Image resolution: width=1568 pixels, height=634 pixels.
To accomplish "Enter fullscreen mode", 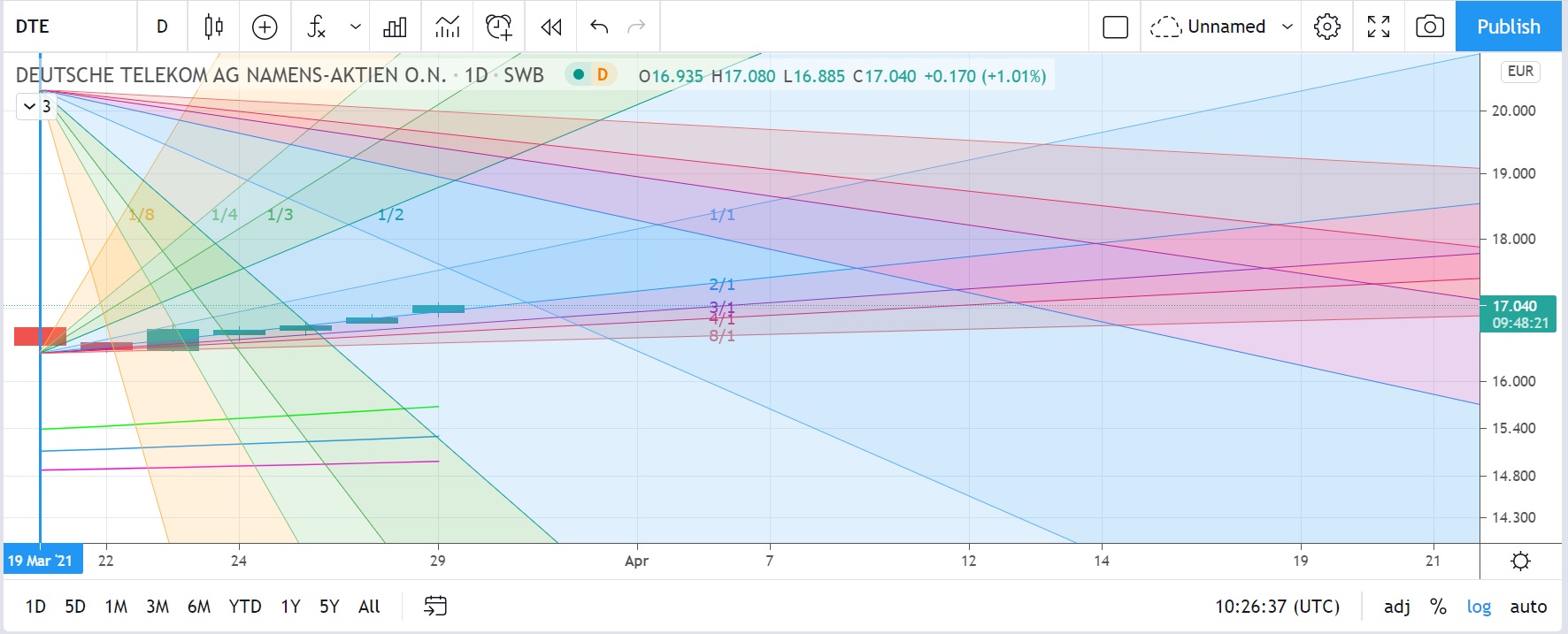I will [1379, 27].
